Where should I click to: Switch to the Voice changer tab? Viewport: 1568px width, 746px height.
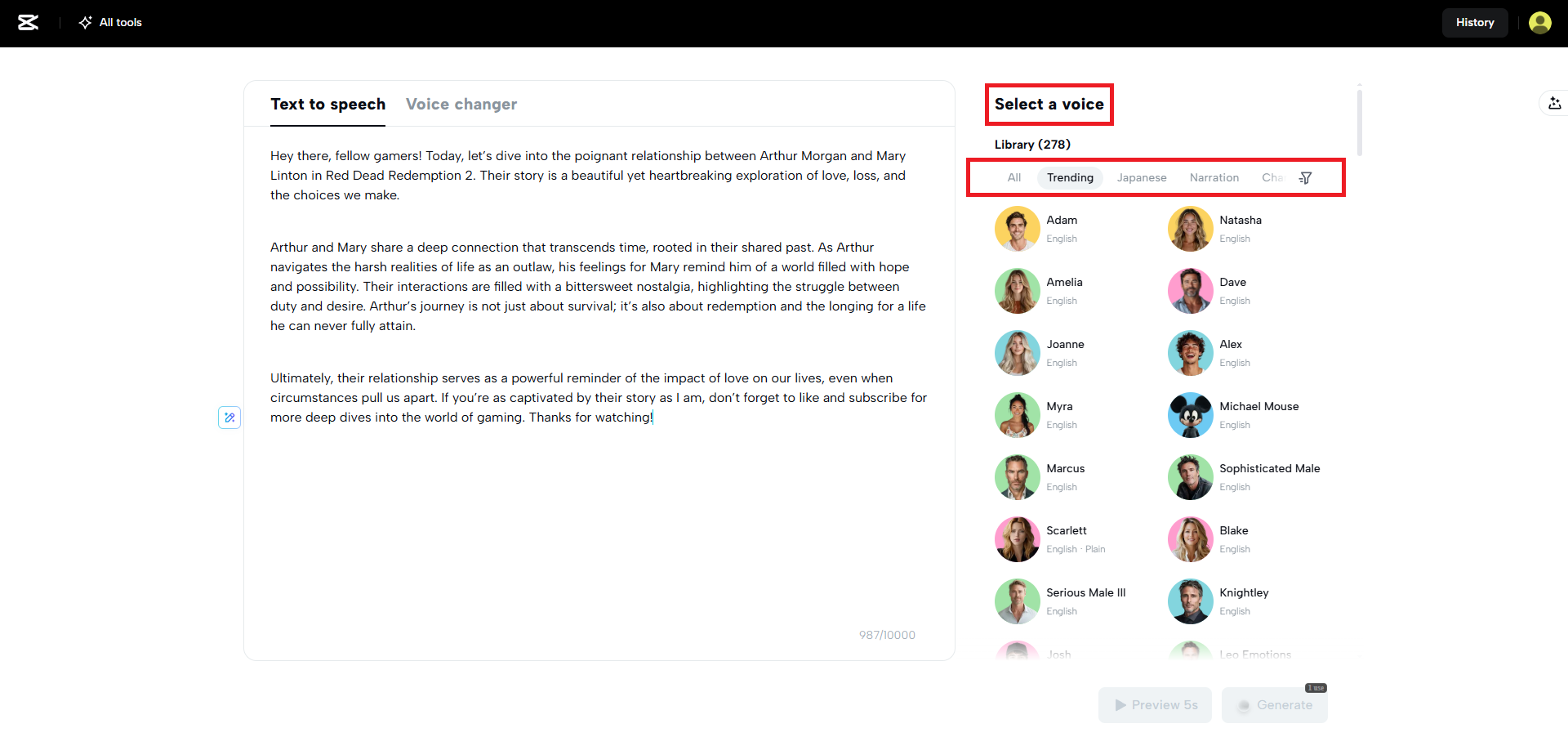tap(461, 105)
